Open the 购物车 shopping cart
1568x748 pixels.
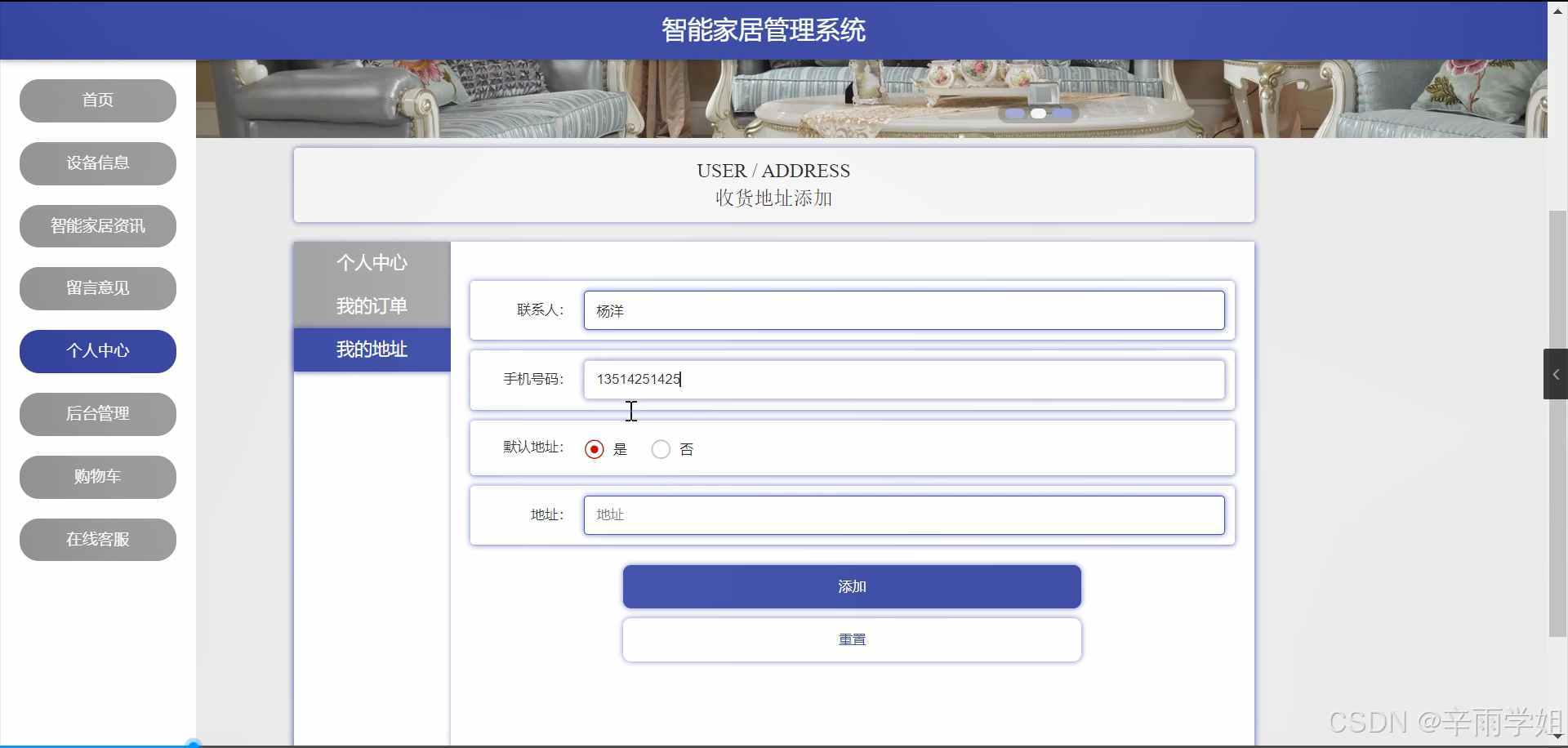(x=97, y=477)
